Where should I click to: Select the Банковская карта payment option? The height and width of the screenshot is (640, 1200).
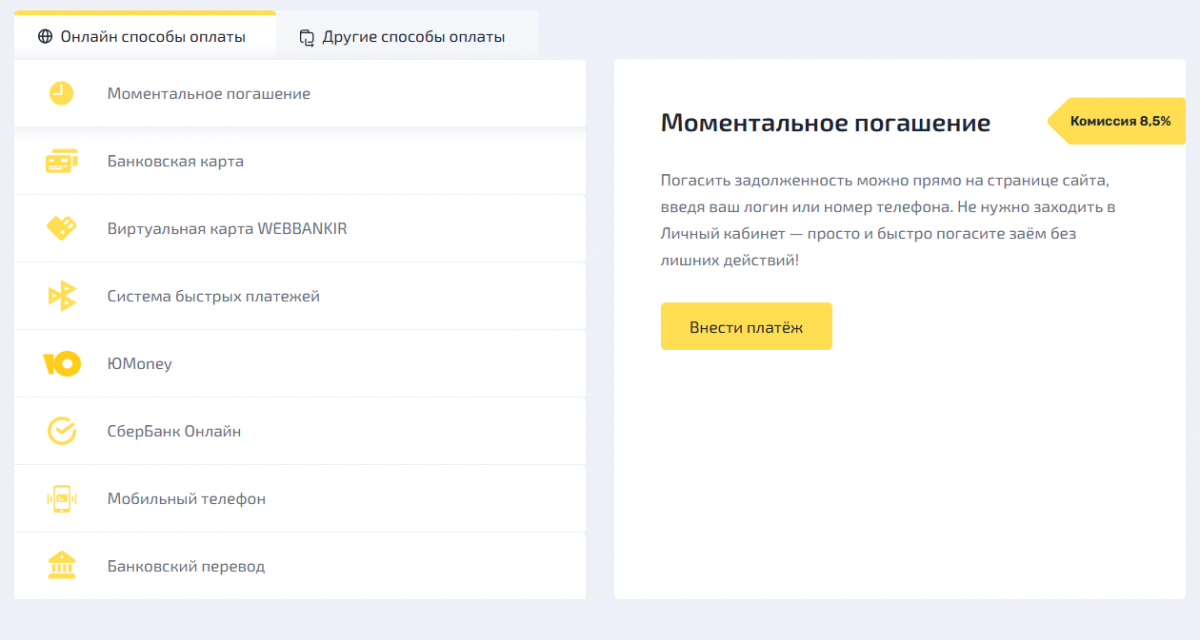click(x=175, y=161)
